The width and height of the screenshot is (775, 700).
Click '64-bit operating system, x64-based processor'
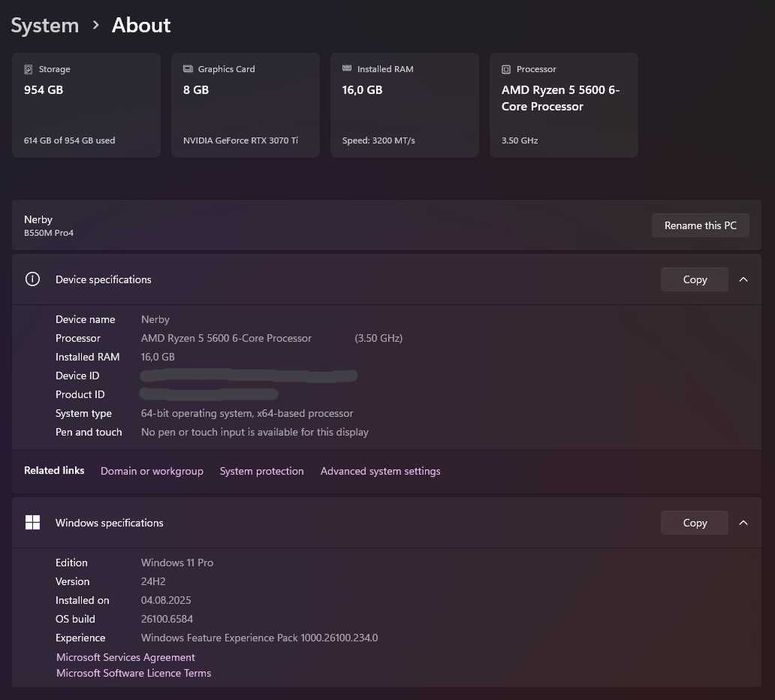pyautogui.click(x=247, y=413)
